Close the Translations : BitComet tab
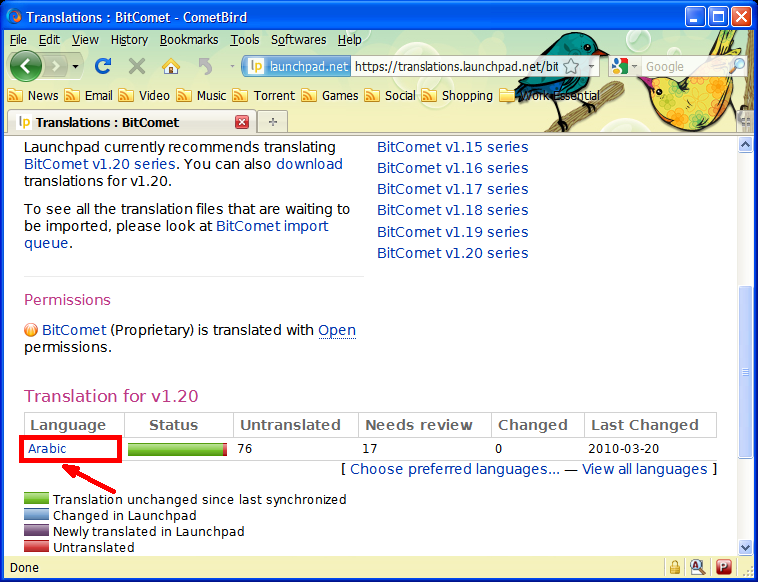Screen dimensions: 758x582 pyautogui.click(x=242, y=122)
